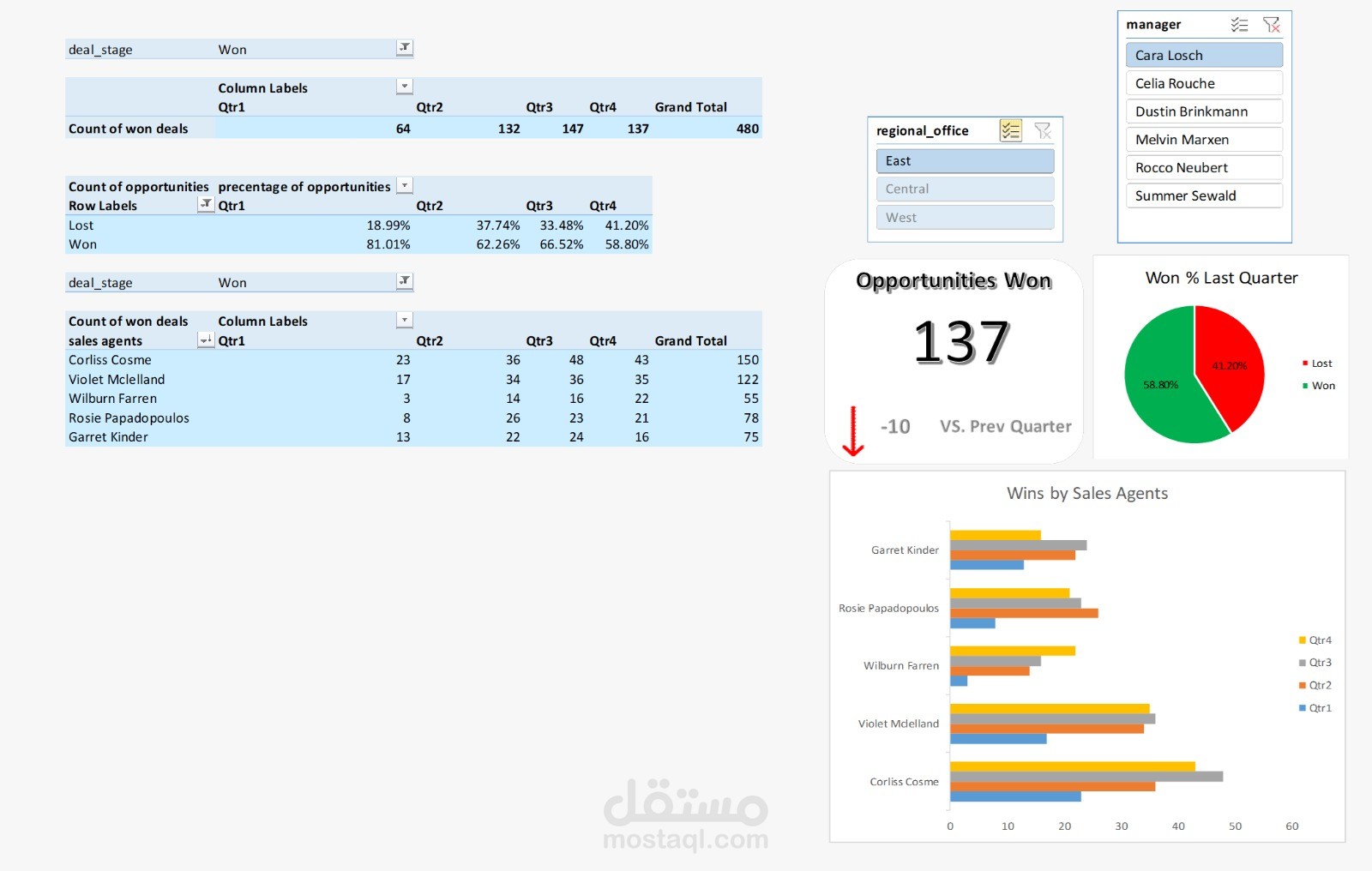Image resolution: width=1372 pixels, height=871 pixels.
Task: Click the Qtr3 legend entry in bar chart
Action: click(1315, 663)
